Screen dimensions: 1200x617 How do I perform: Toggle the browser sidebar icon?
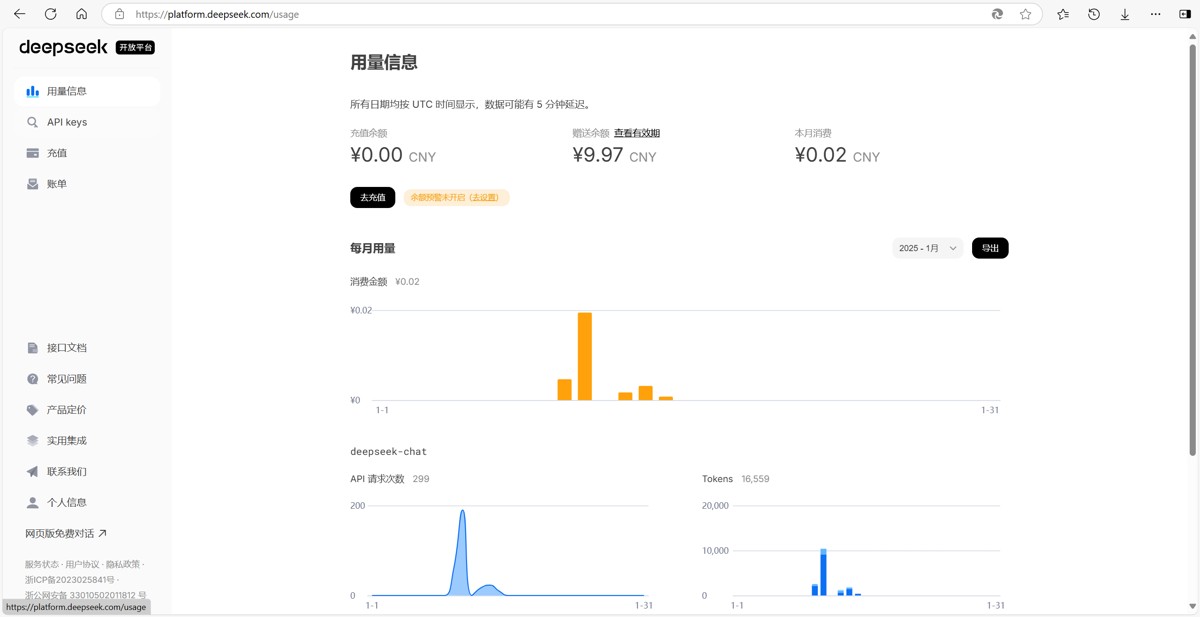tap(1185, 14)
